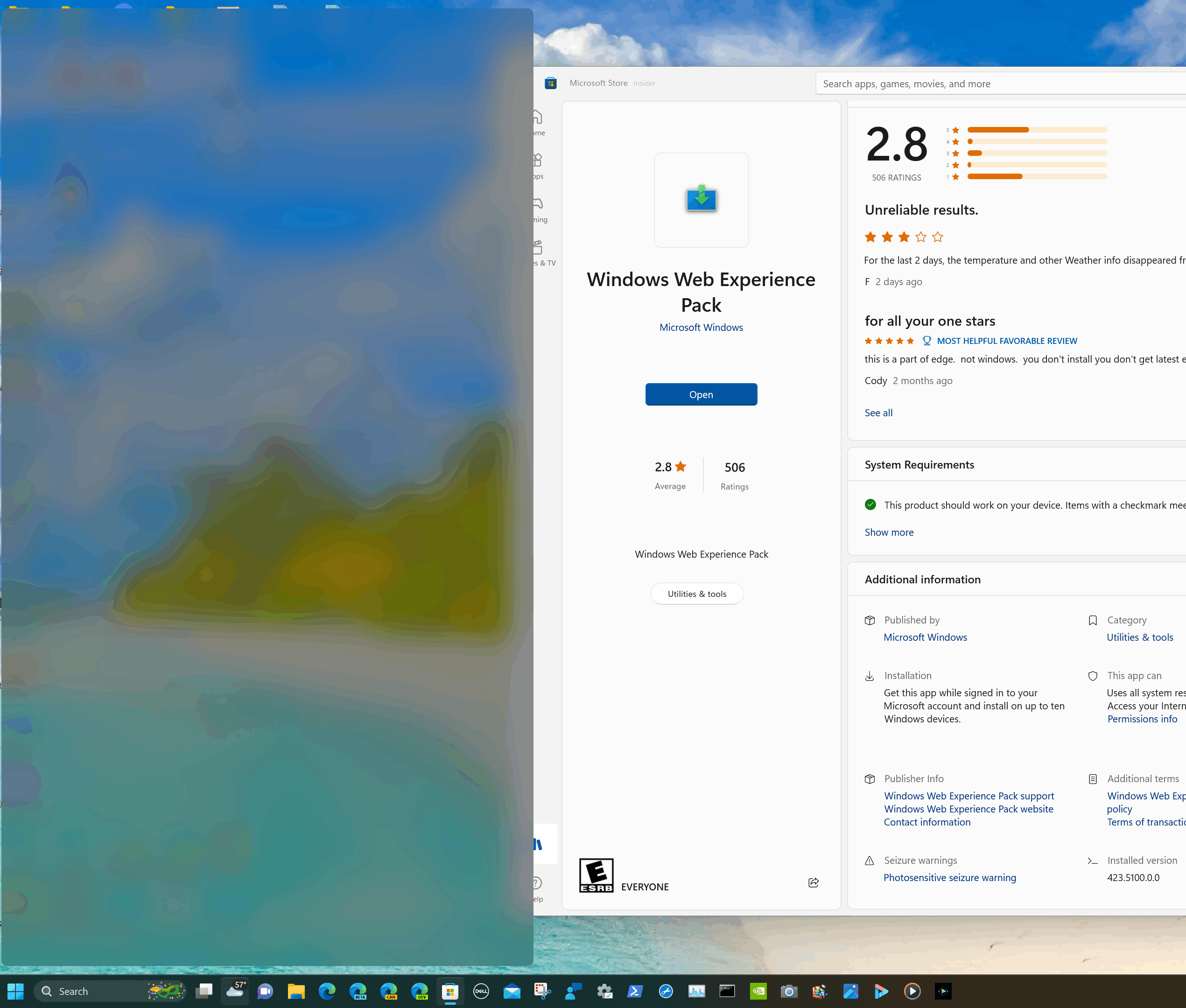Image resolution: width=1186 pixels, height=1008 pixels.
Task: Expand System Requirements with Show more
Action: click(x=889, y=532)
